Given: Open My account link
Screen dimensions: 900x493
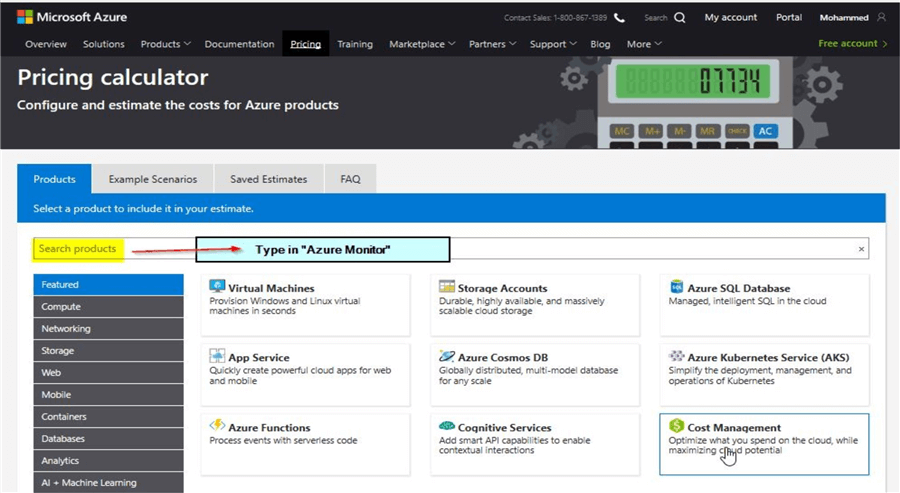Looking at the screenshot, I should tap(731, 17).
